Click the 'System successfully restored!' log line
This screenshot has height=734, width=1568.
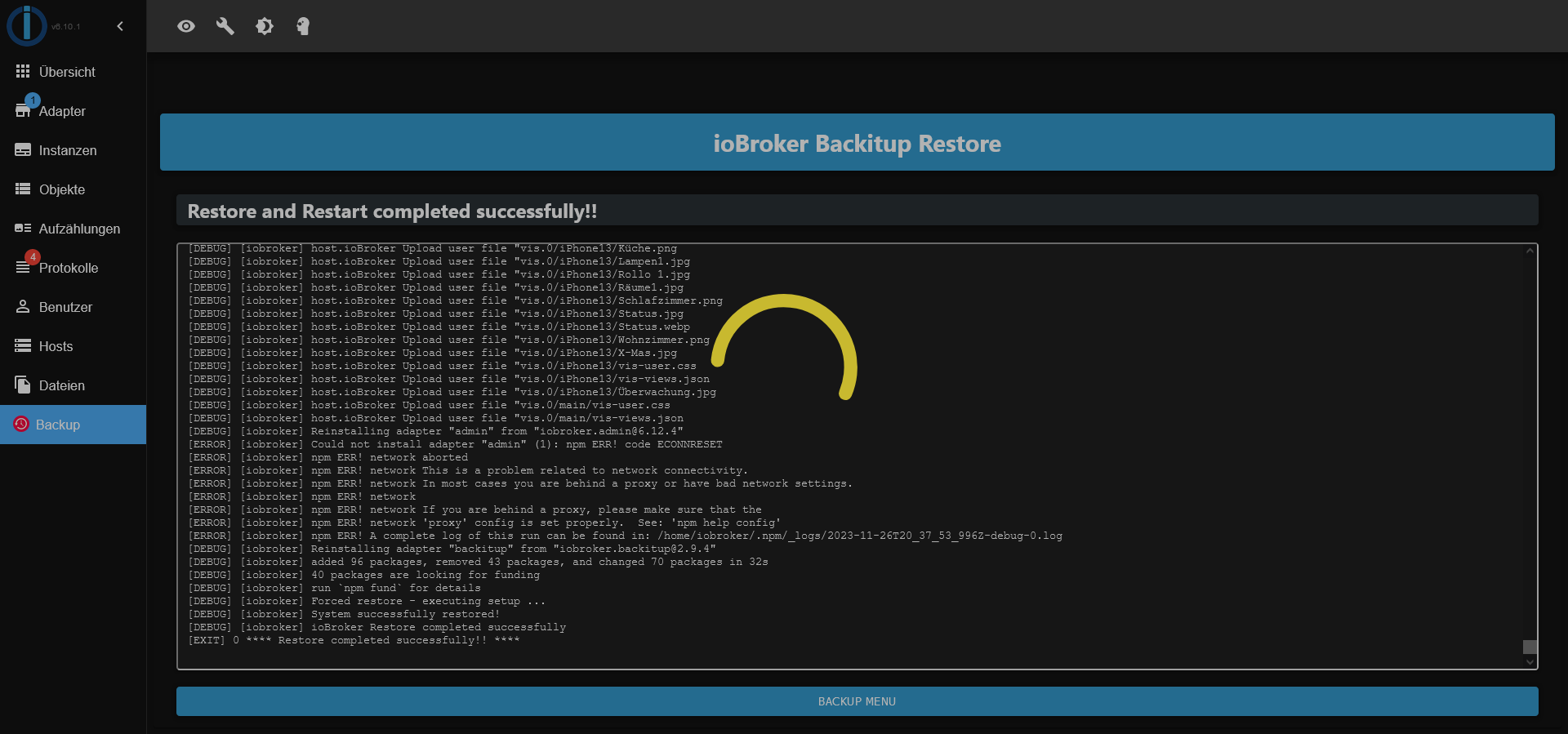[344, 614]
